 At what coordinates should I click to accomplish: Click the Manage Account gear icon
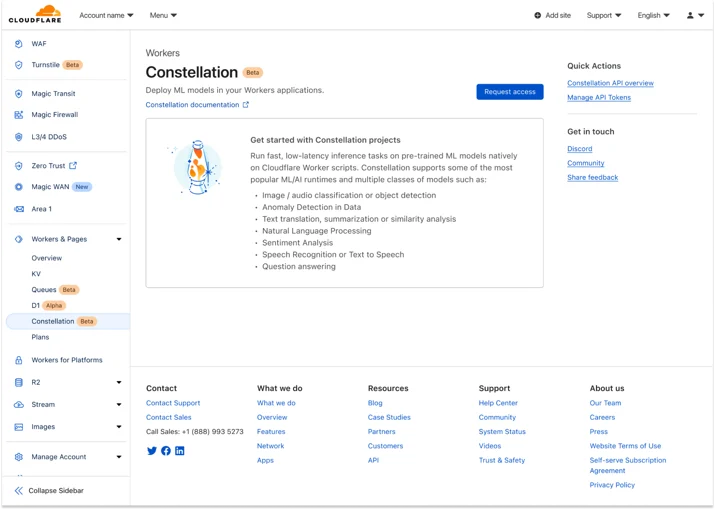pos(18,457)
